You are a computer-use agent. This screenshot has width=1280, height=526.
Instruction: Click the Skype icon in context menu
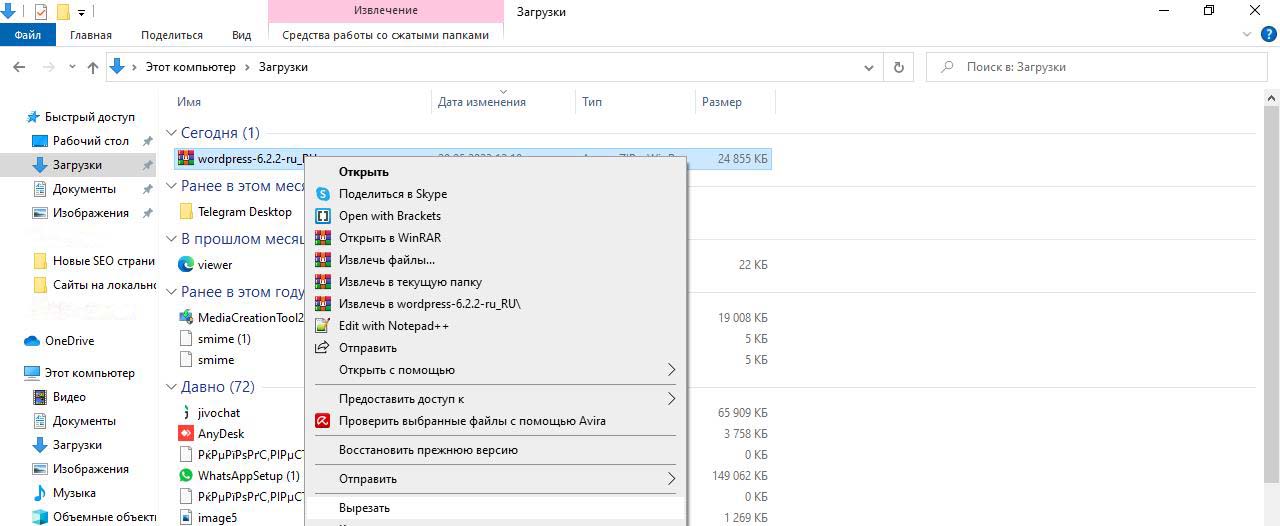coord(323,194)
